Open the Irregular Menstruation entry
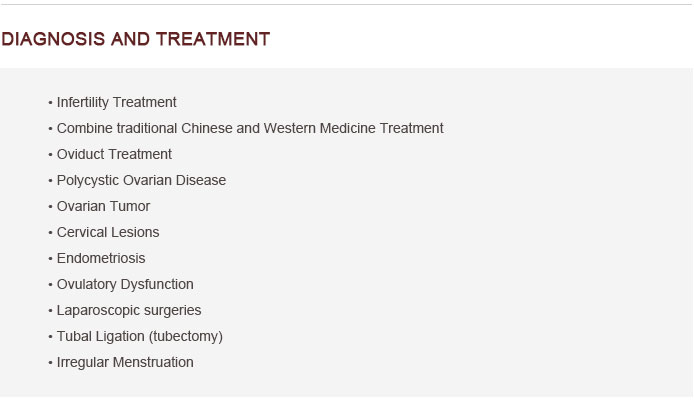The height and width of the screenshot is (402, 694). click(125, 362)
